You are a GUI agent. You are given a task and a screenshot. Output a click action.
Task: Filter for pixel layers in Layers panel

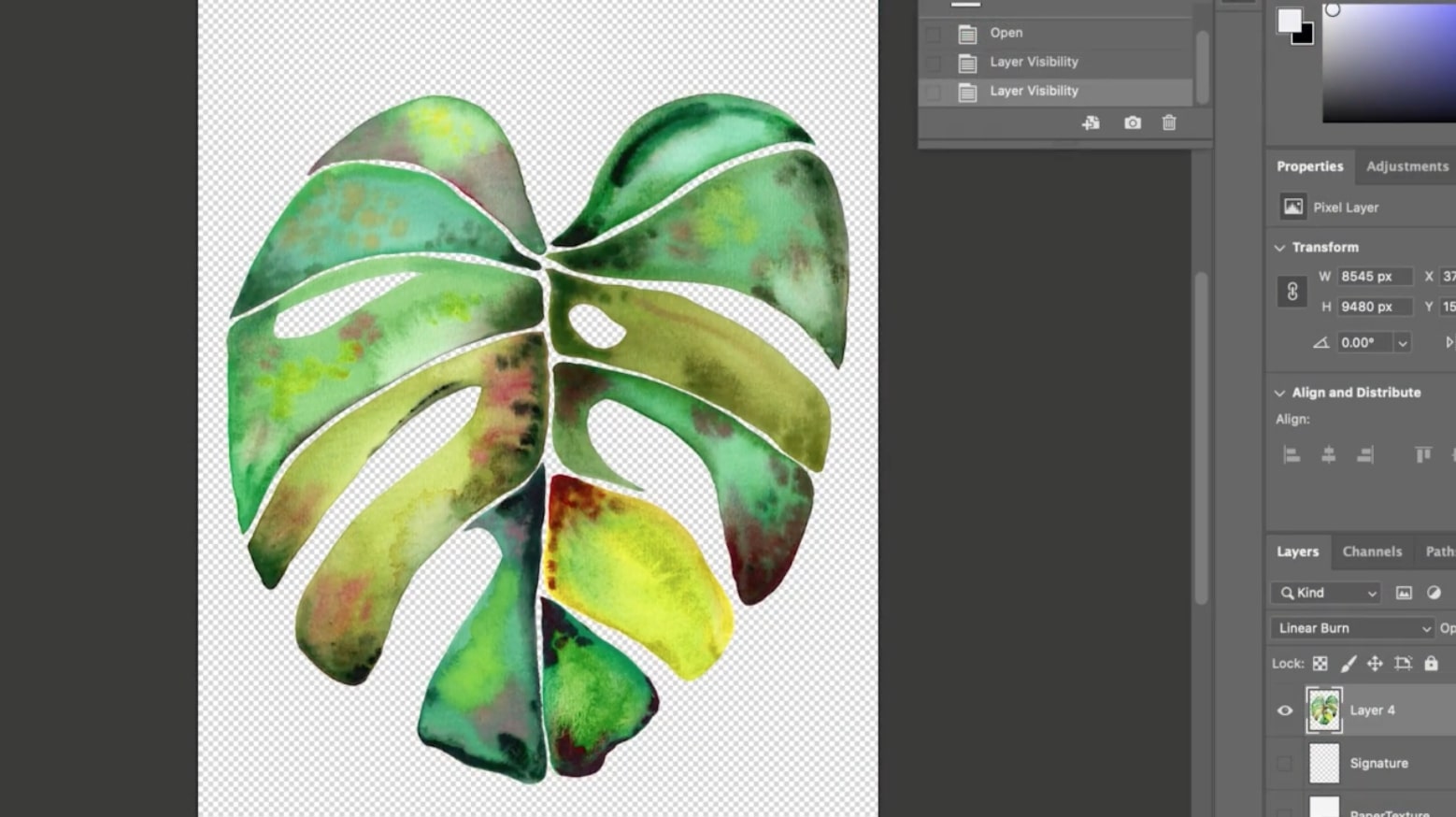[x=1404, y=592]
